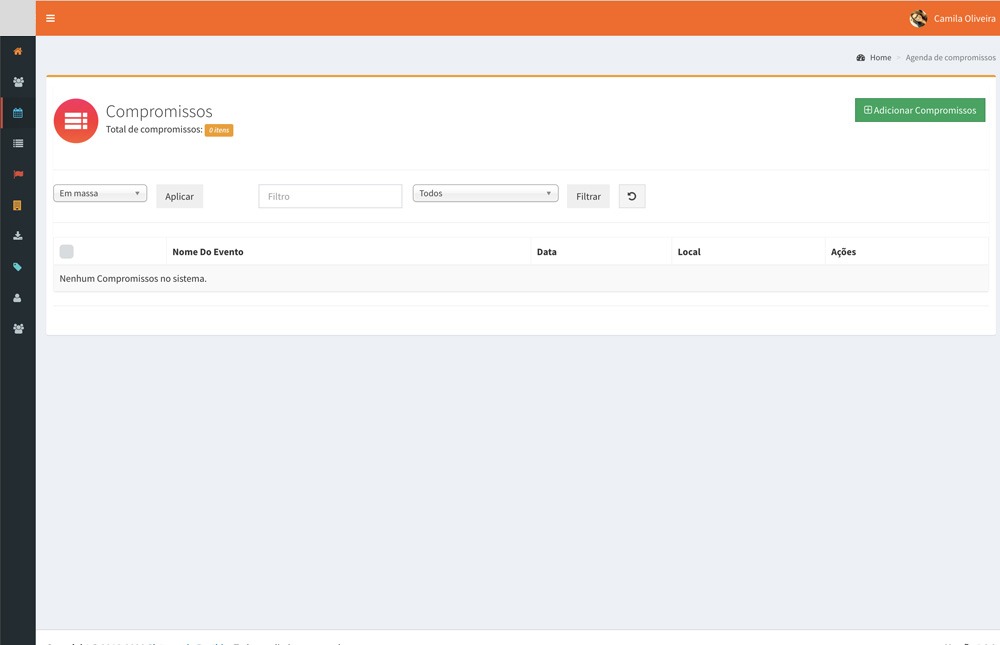
Task: Click the orange 0 itens badge
Action: pos(219,130)
